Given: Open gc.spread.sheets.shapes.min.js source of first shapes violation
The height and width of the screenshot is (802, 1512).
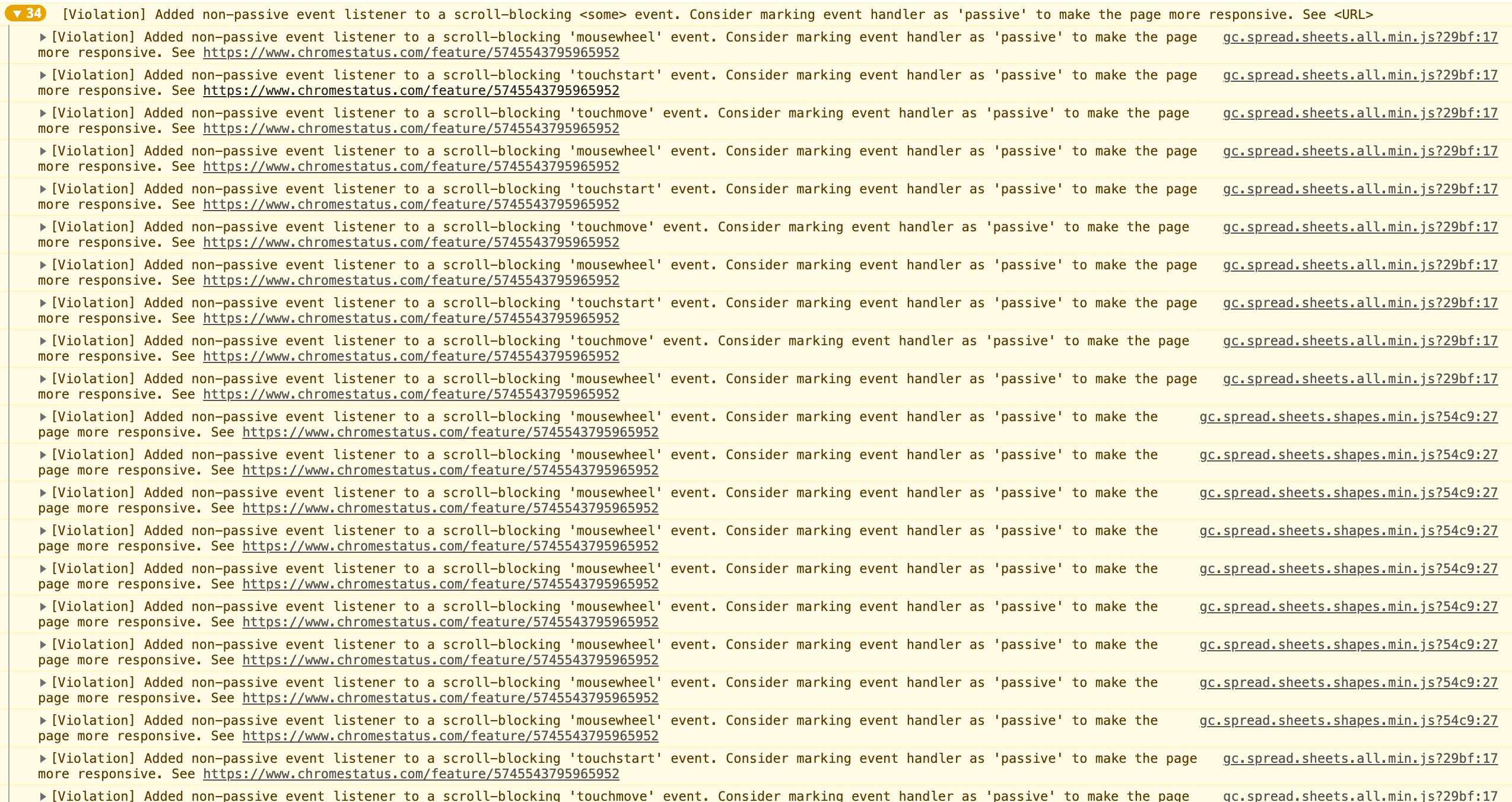Looking at the screenshot, I should (1348, 417).
